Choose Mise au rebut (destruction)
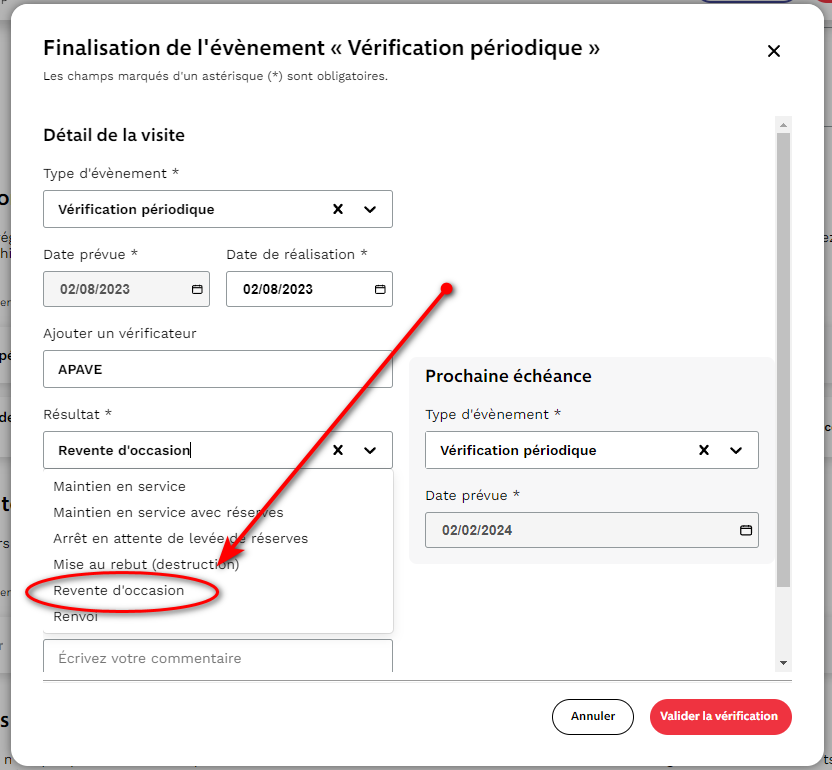 click(x=140, y=563)
